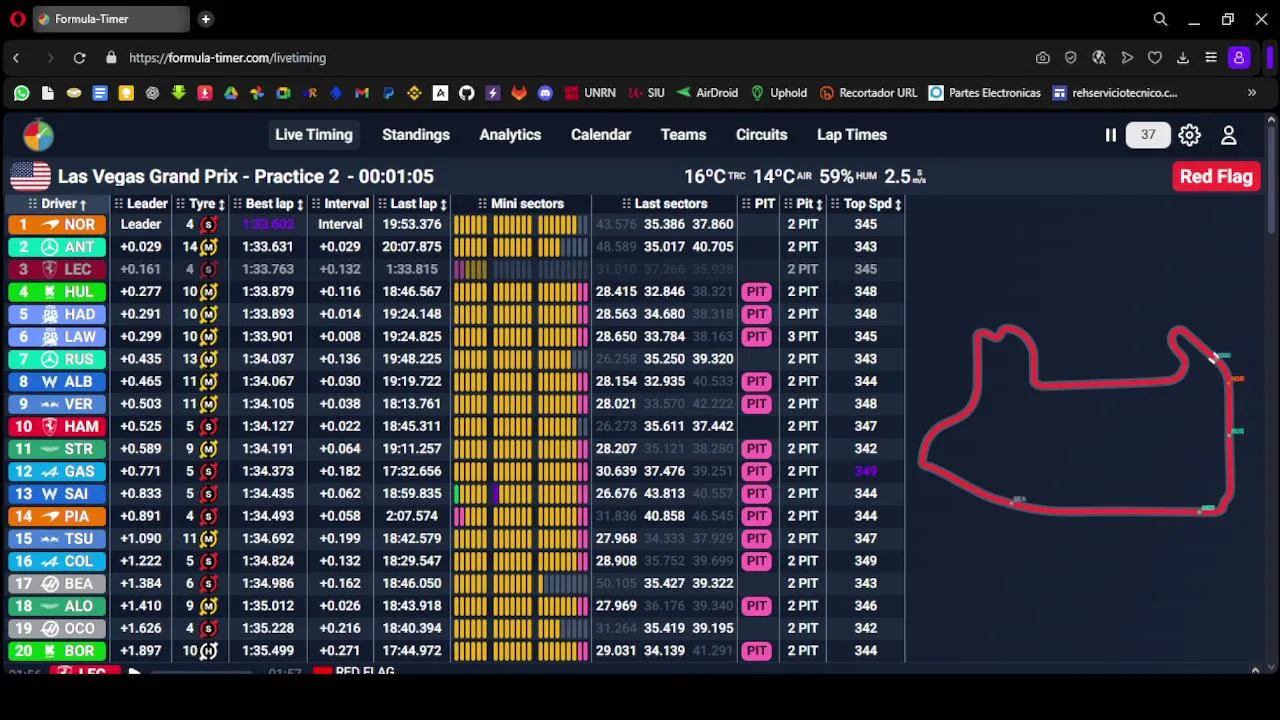Open the Google Photos pinwheel bookmark
This screenshot has width=1280, height=720.
coord(257,93)
